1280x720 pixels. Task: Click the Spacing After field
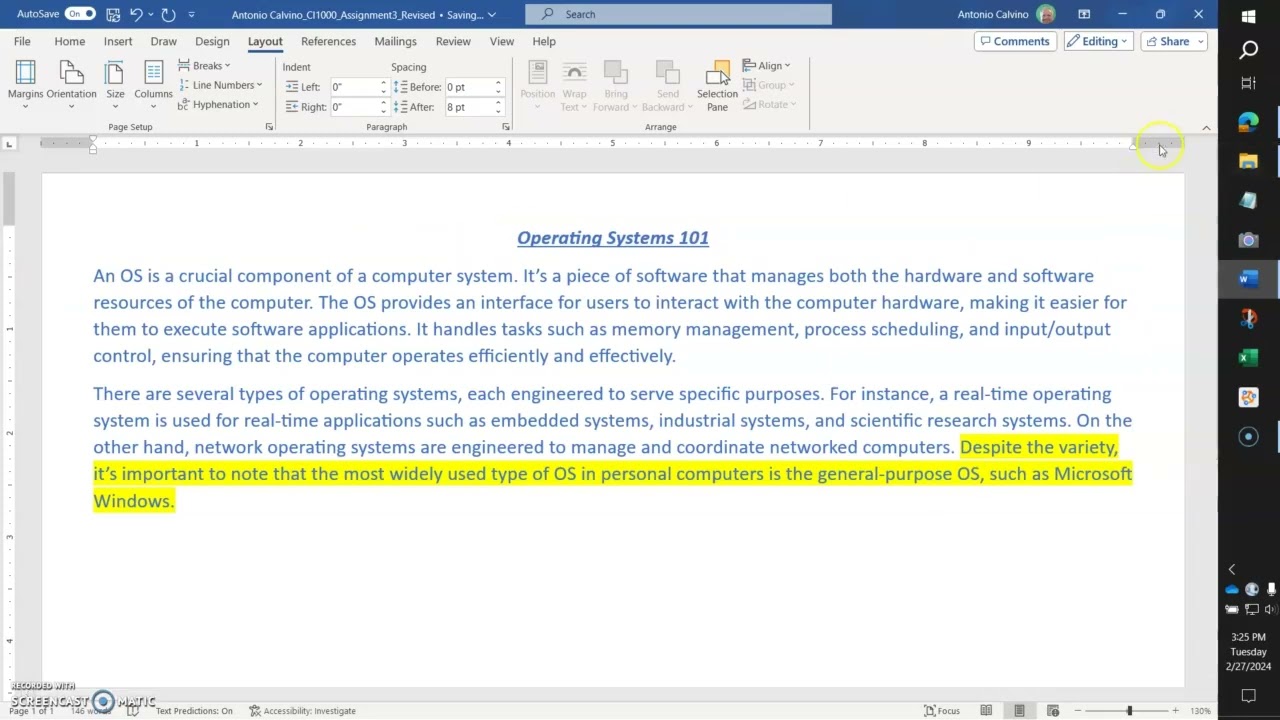(468, 107)
